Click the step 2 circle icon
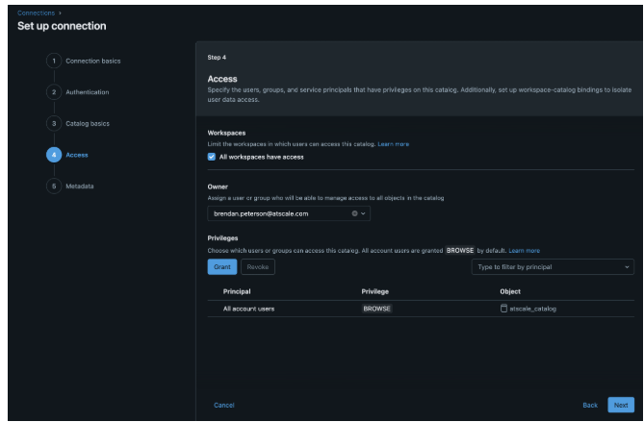 pyautogui.click(x=54, y=92)
